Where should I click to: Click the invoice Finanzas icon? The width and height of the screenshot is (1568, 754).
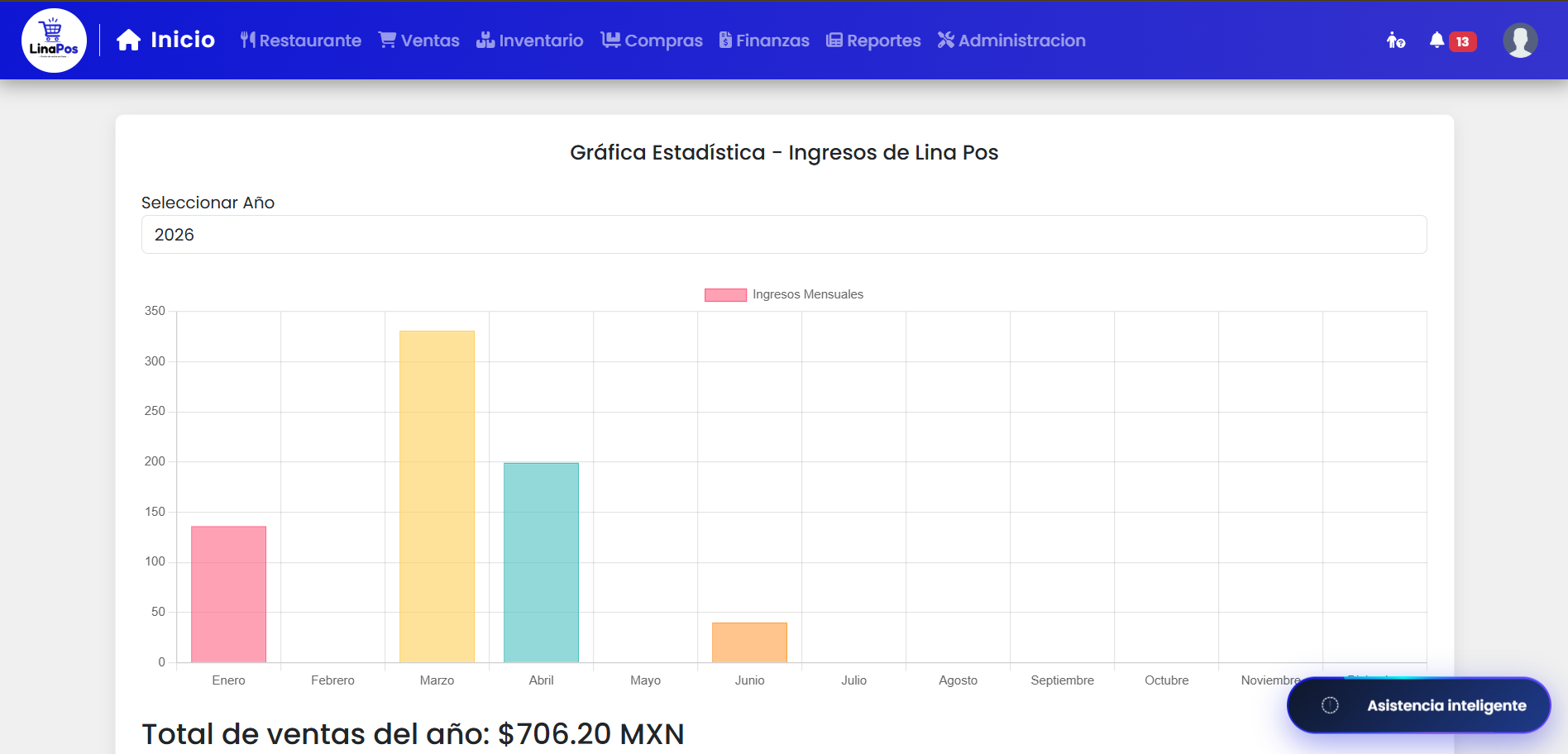tap(725, 40)
